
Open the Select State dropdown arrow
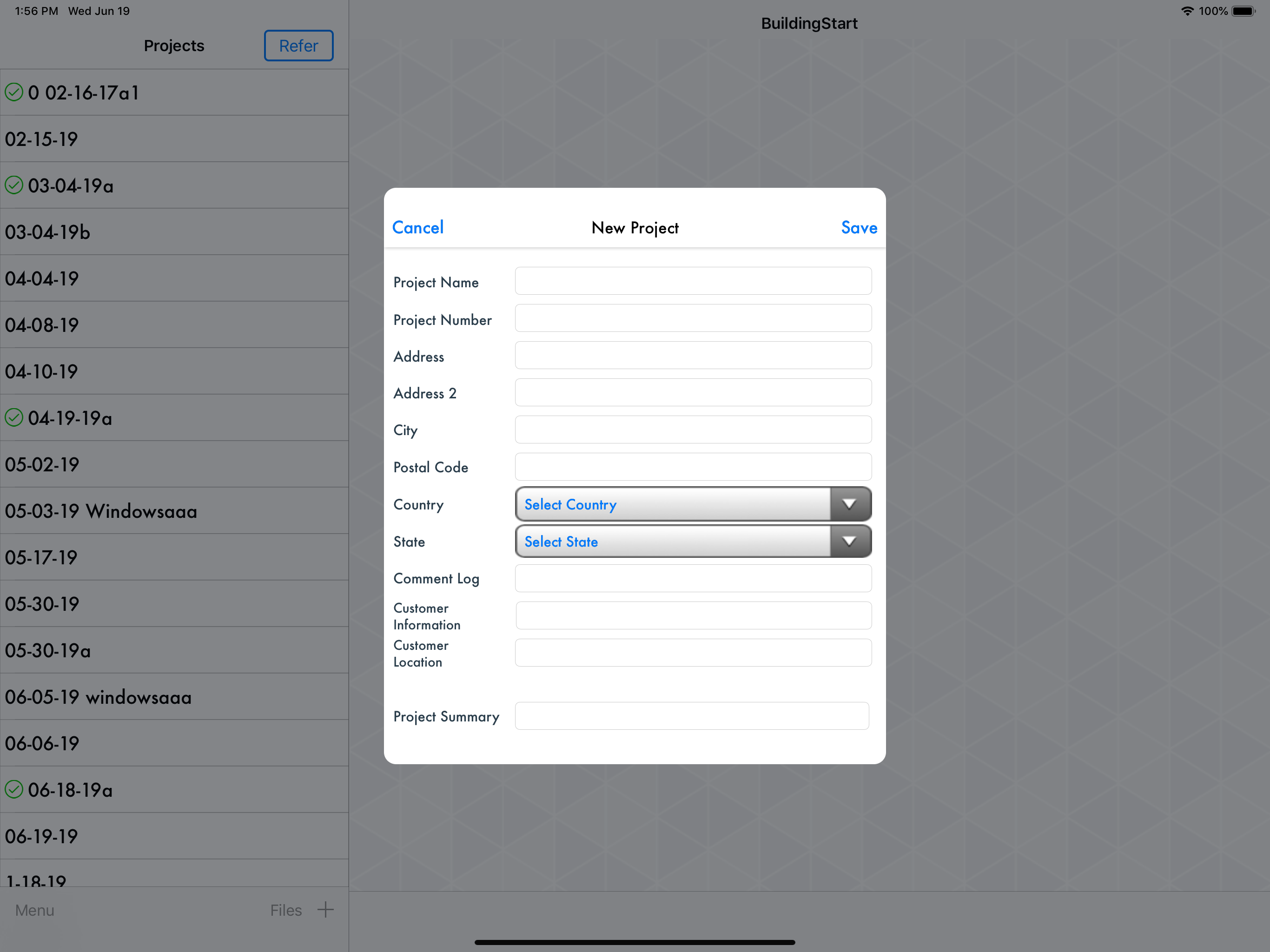pyautogui.click(x=850, y=542)
